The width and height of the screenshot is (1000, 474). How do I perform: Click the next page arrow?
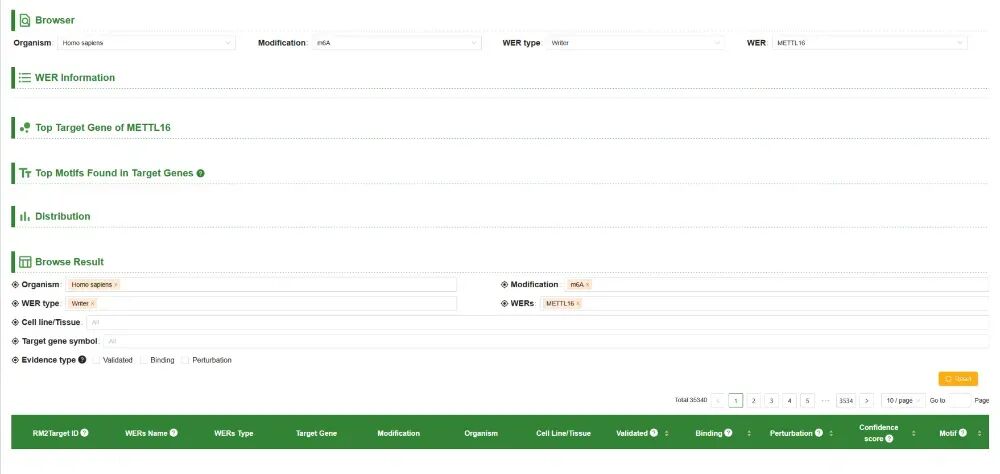(866, 401)
